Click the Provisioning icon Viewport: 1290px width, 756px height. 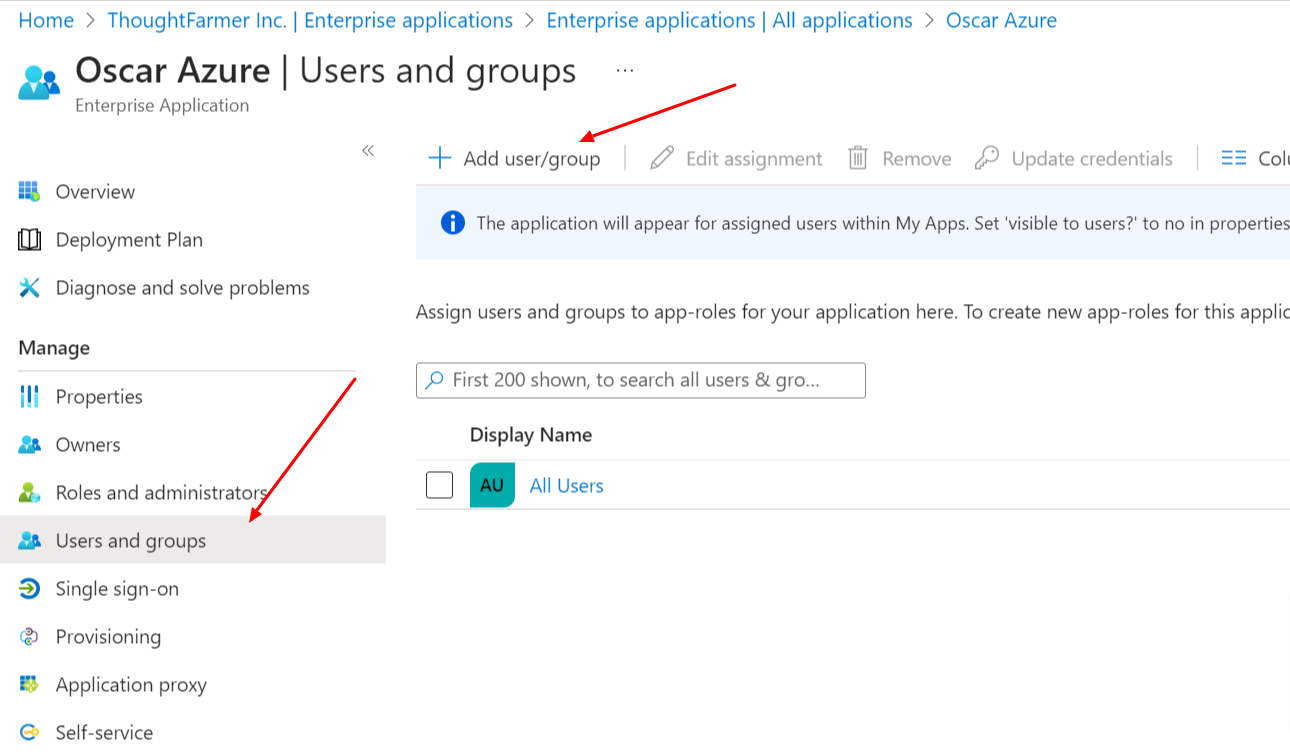[30, 637]
